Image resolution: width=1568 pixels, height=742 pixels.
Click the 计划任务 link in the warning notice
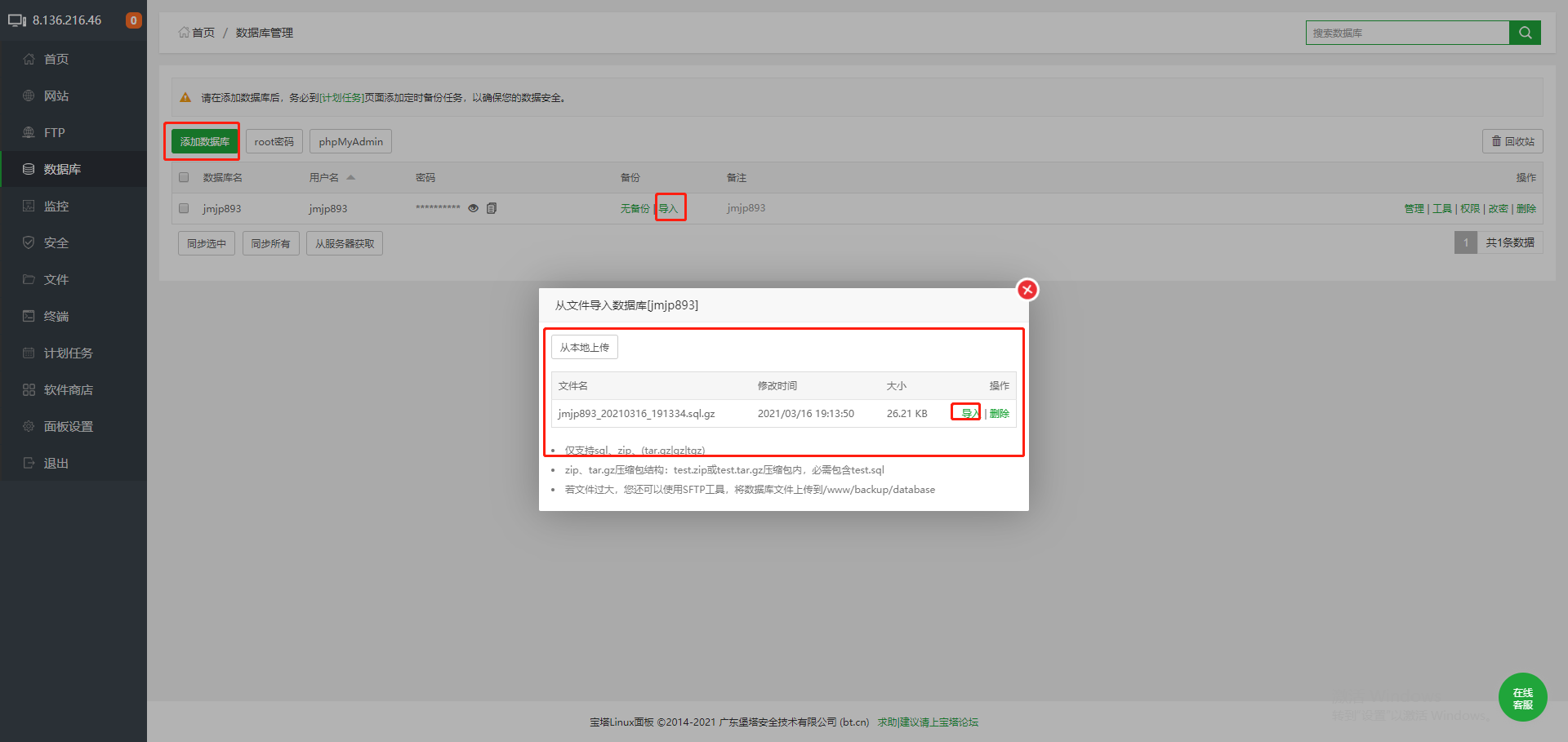(x=341, y=97)
